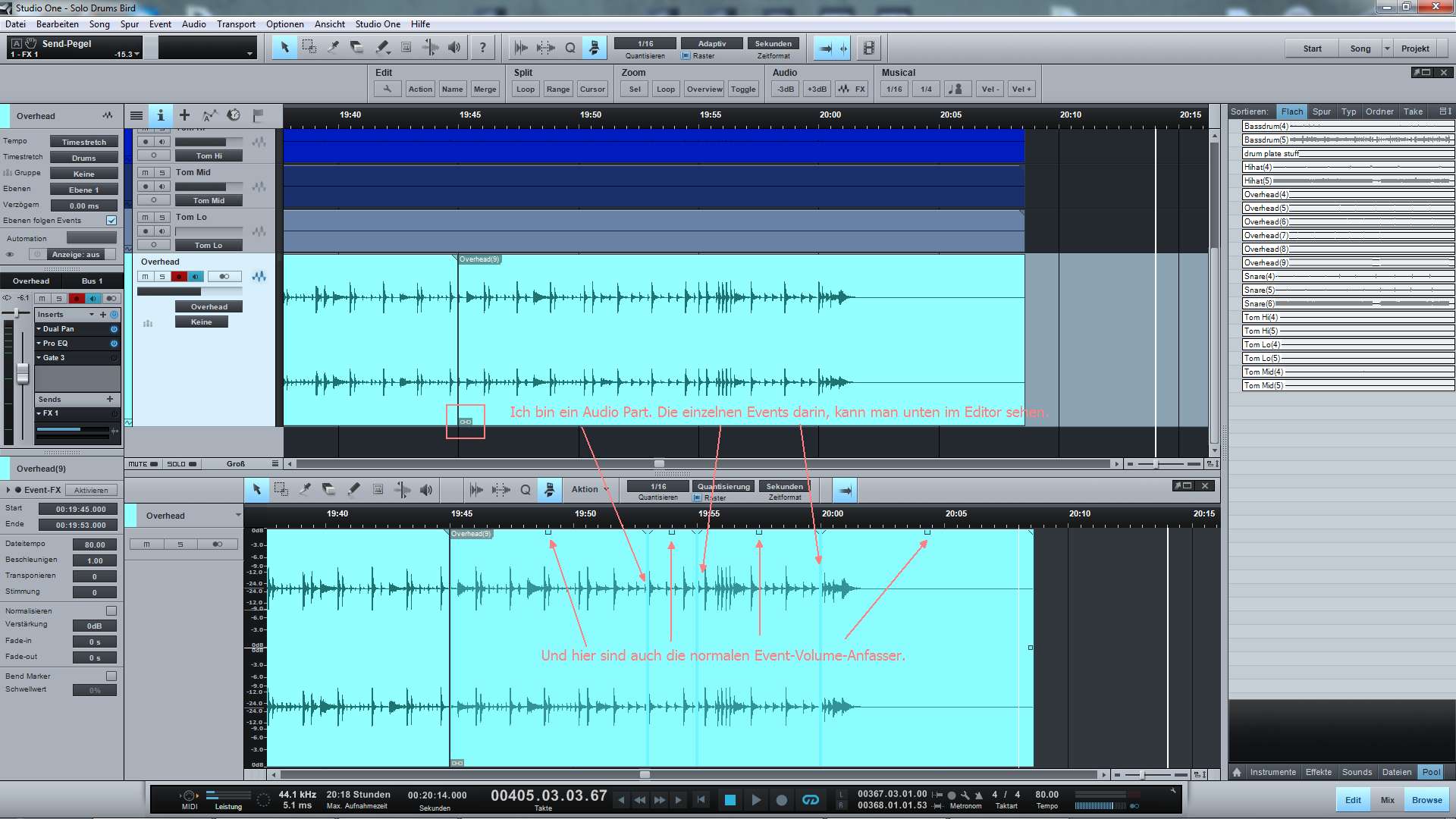Toggle record arm on Overhead track
The width and height of the screenshot is (1456, 819).
click(x=179, y=277)
